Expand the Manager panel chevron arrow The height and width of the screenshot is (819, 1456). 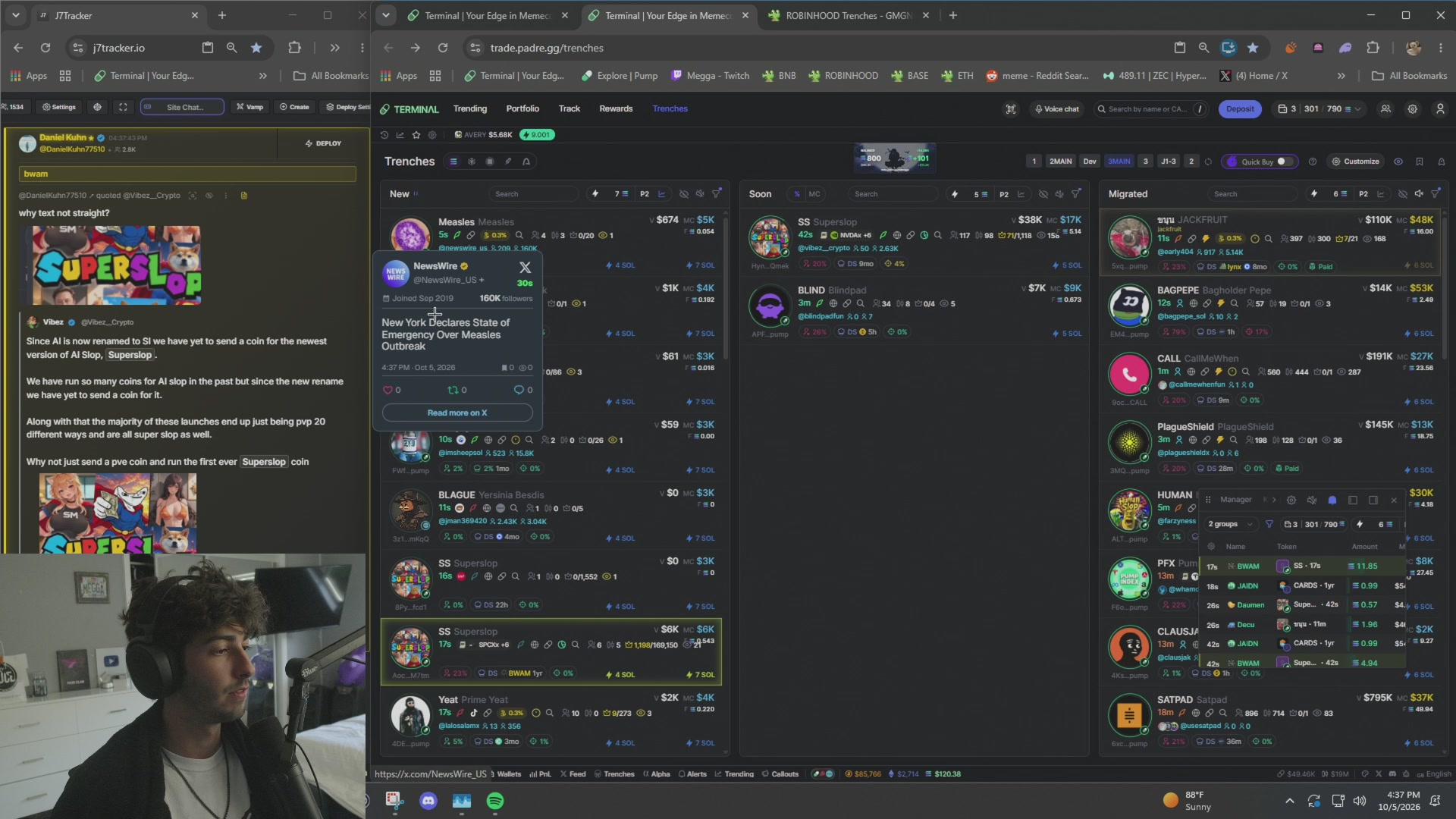1274,500
